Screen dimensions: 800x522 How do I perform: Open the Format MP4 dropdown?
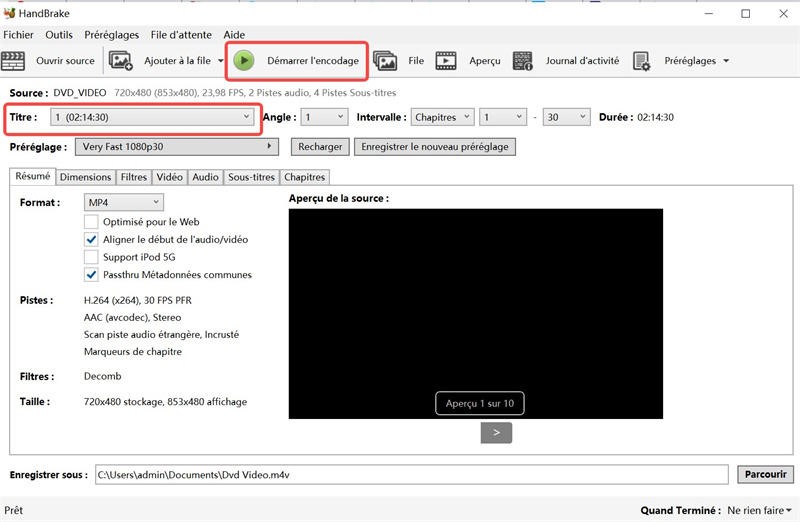[x=123, y=203]
